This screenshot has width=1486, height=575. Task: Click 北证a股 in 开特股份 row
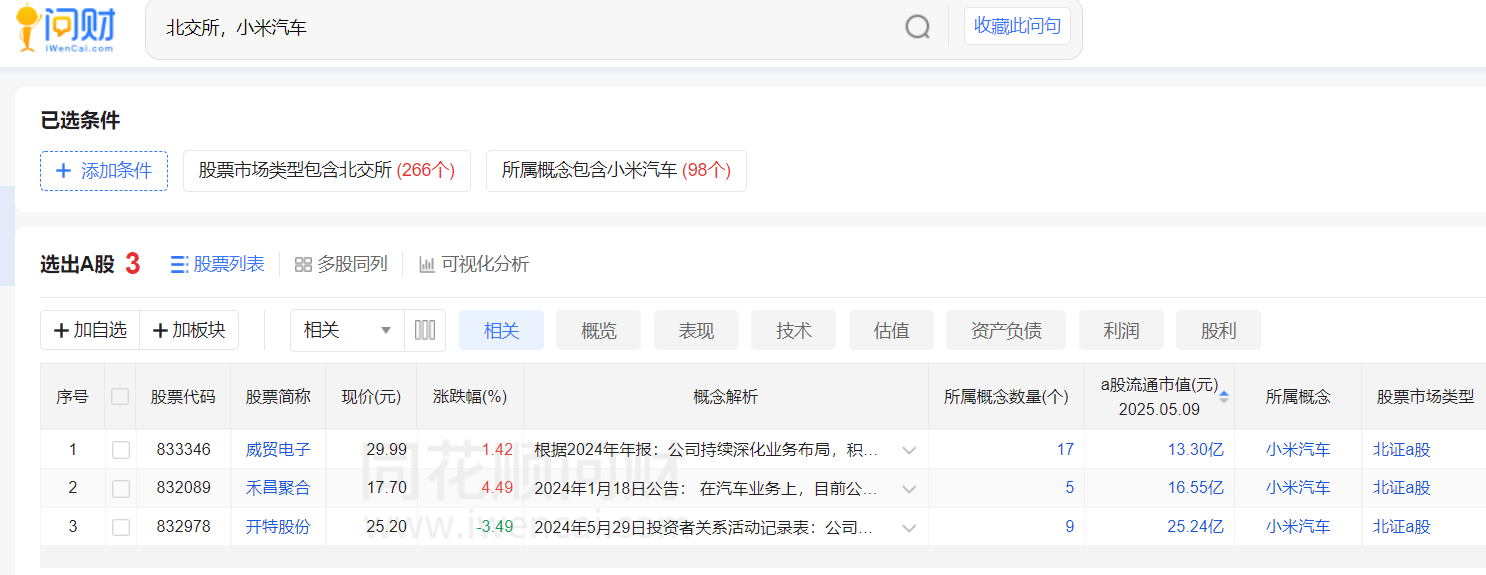[x=1401, y=526]
